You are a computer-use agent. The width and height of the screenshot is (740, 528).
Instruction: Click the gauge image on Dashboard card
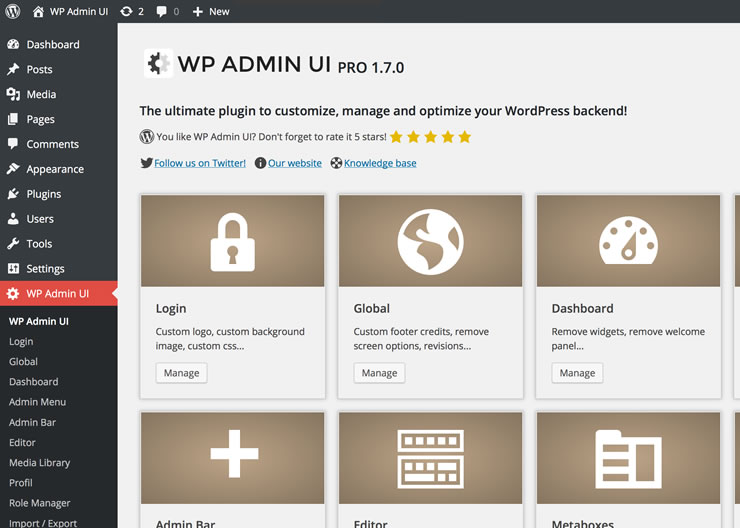click(x=629, y=241)
